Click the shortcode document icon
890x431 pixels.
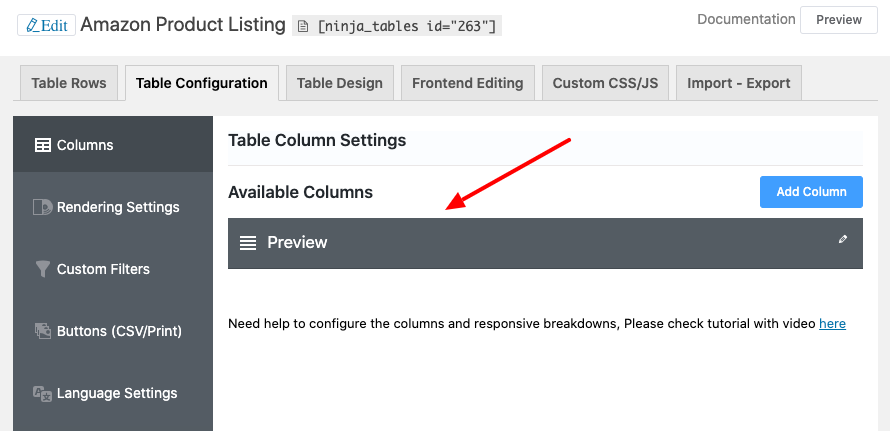coord(304,27)
